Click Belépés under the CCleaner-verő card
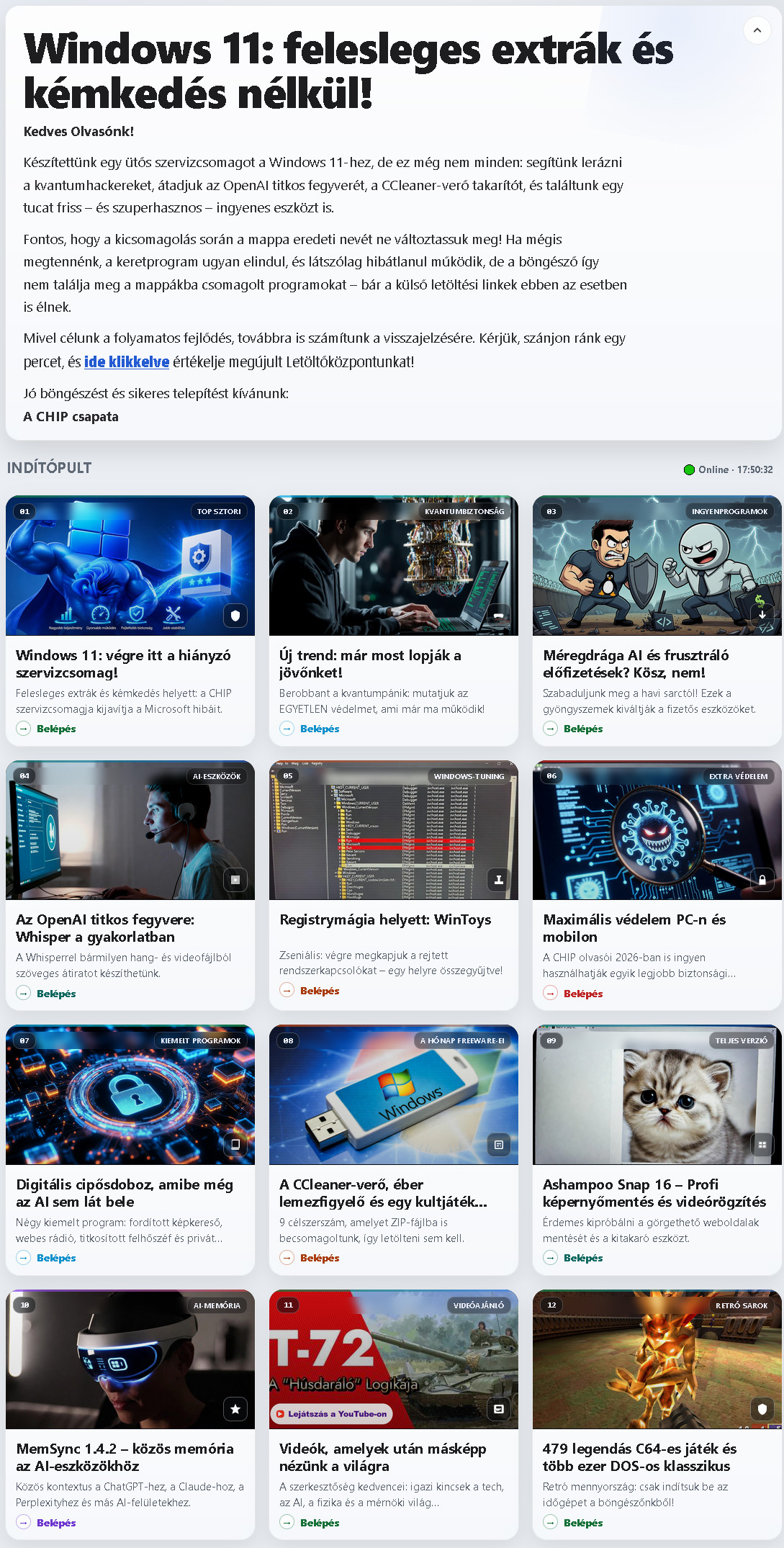Screen dimensions: 784x1548 320,1258
